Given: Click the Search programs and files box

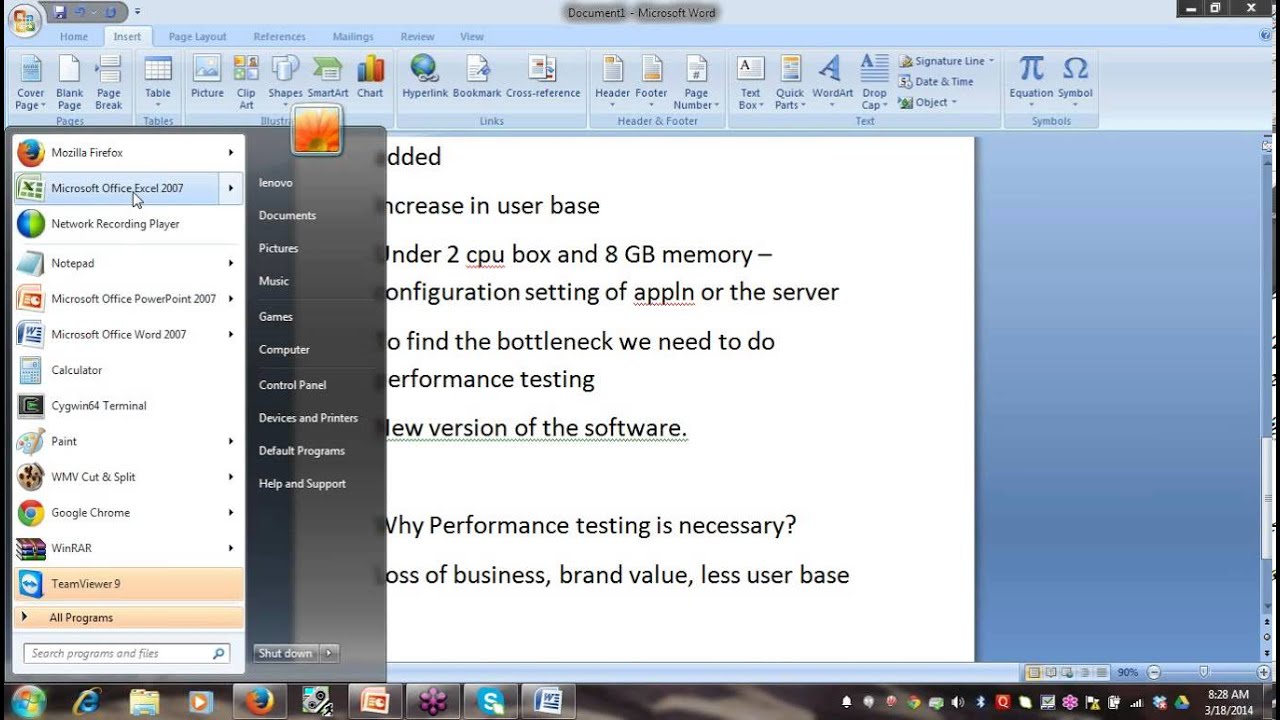Looking at the screenshot, I should click(127, 653).
